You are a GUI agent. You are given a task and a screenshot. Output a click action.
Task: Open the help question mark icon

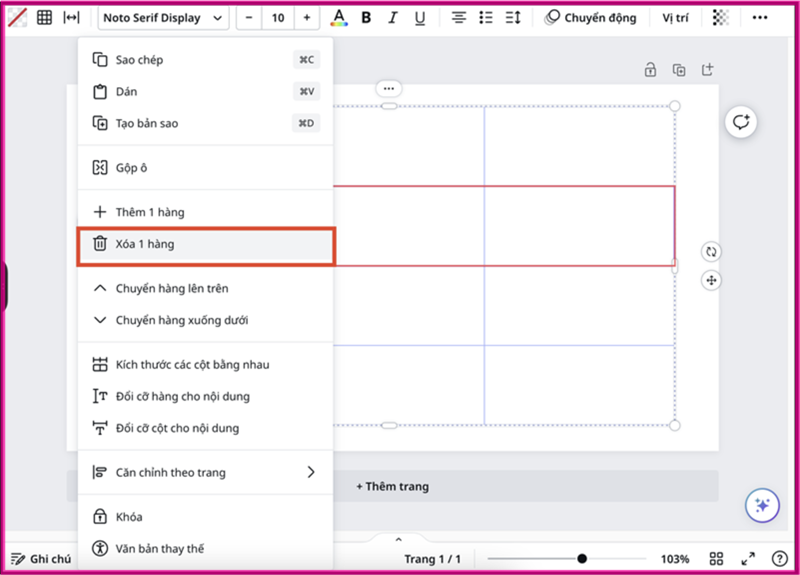click(x=780, y=559)
